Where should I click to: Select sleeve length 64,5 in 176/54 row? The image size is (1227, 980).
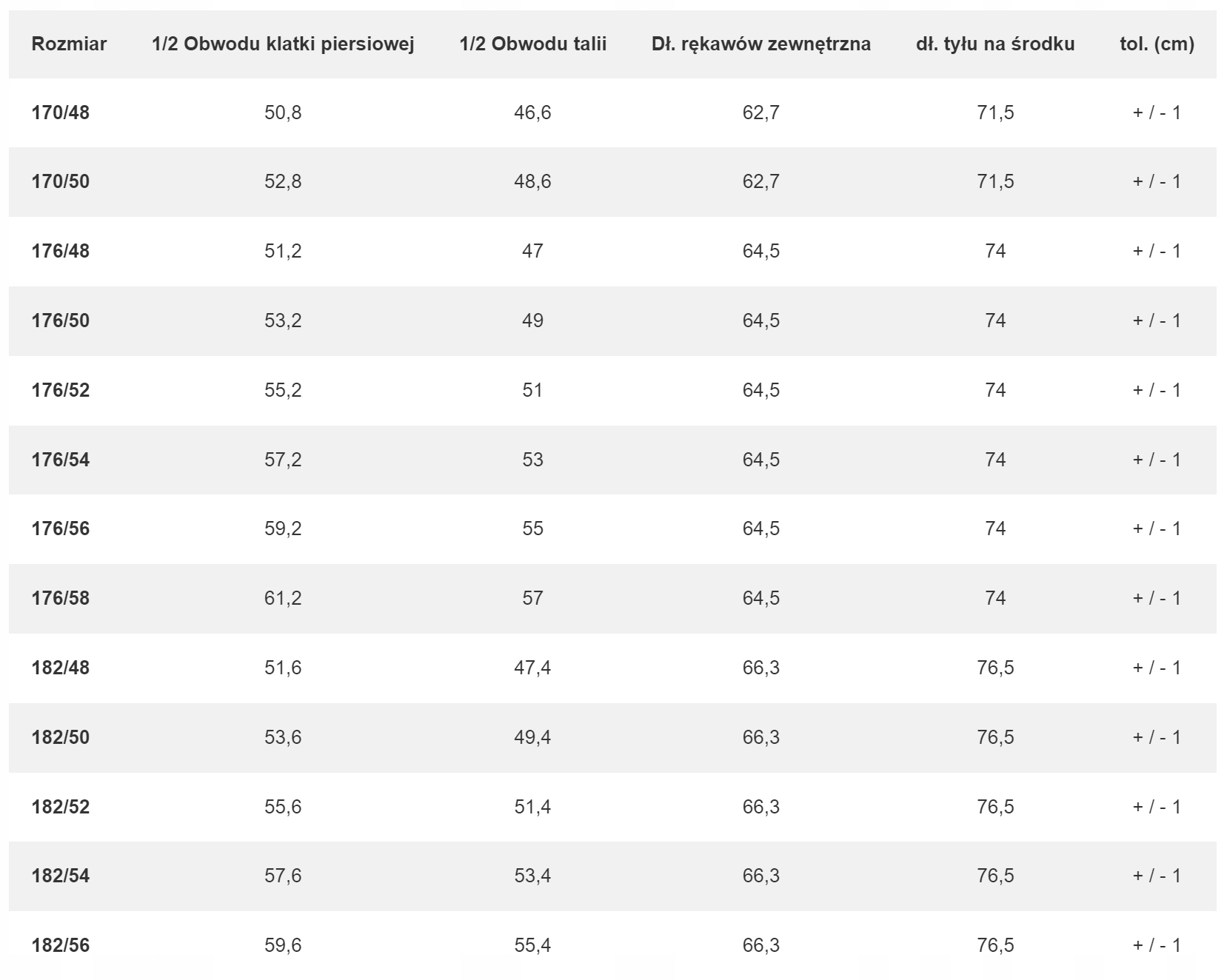point(761,460)
